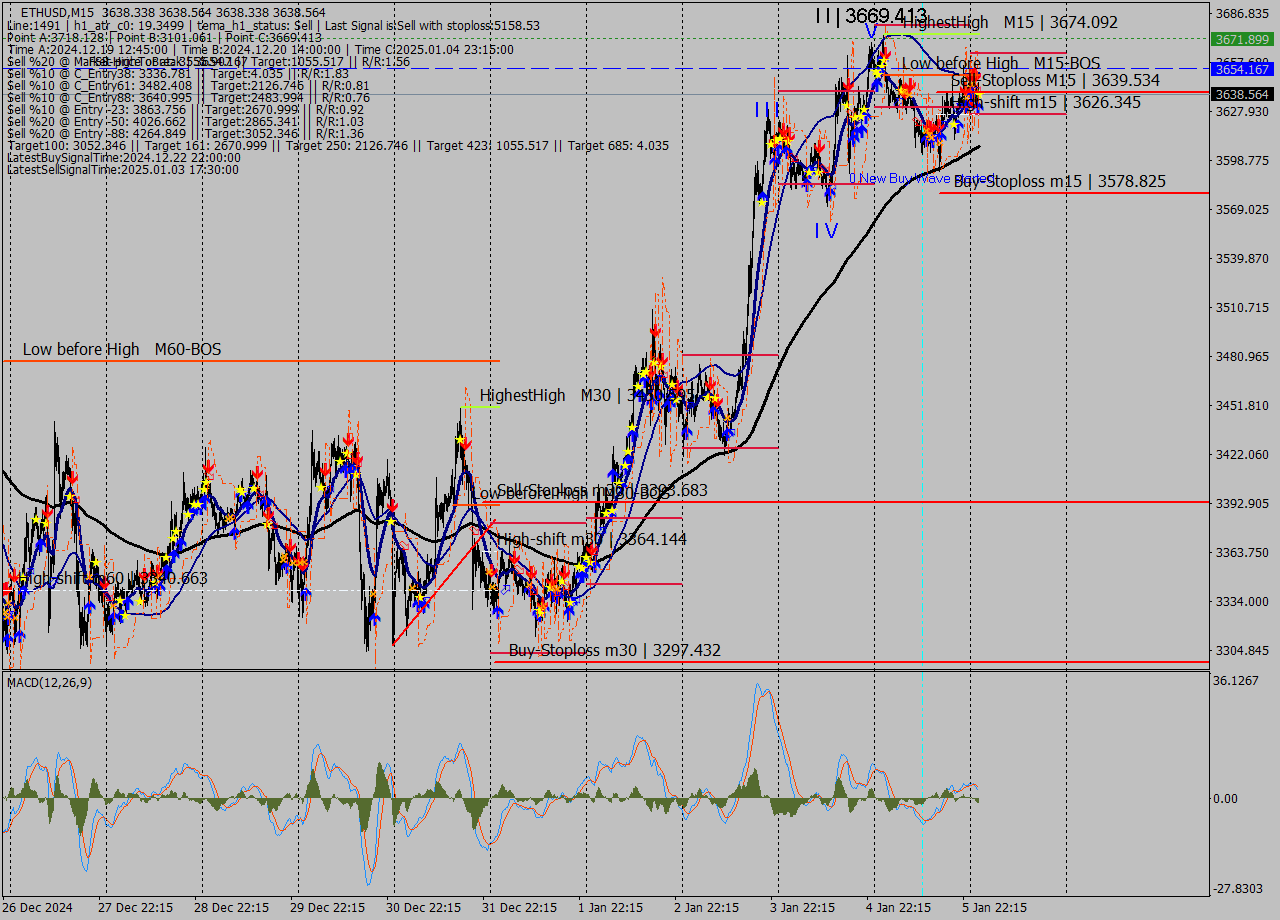Select the 'Low before High M60-BOS' label
Image resolution: width=1280 pixels, height=920 pixels.
click(122, 349)
